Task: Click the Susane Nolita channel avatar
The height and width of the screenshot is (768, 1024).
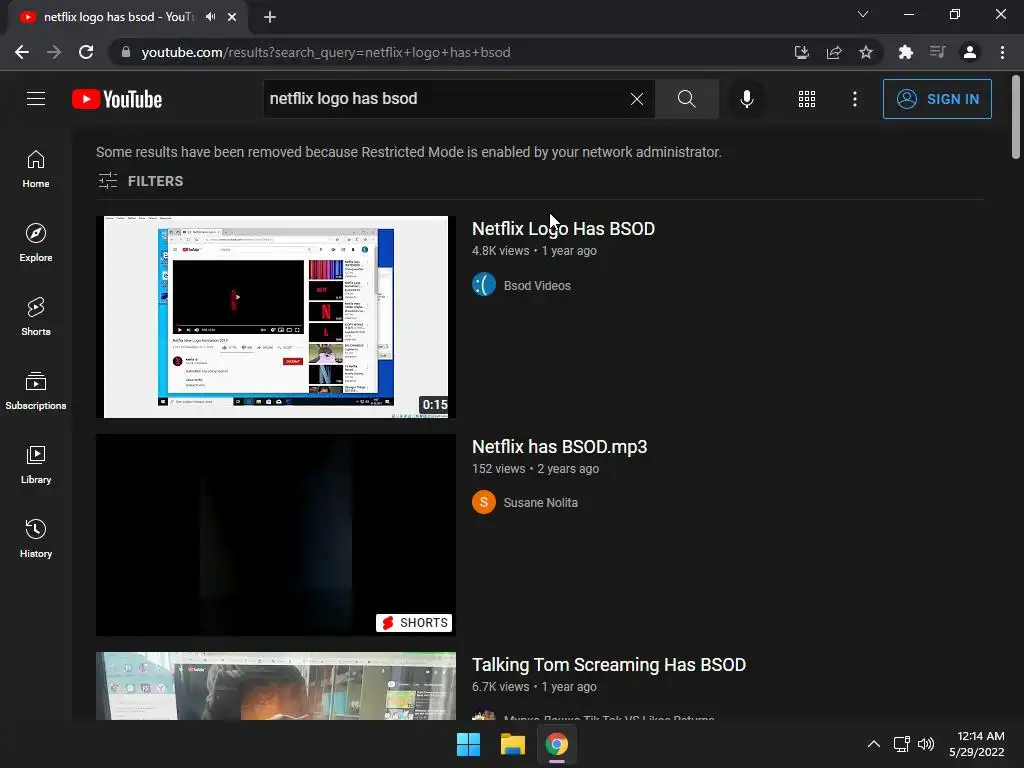Action: [484, 502]
